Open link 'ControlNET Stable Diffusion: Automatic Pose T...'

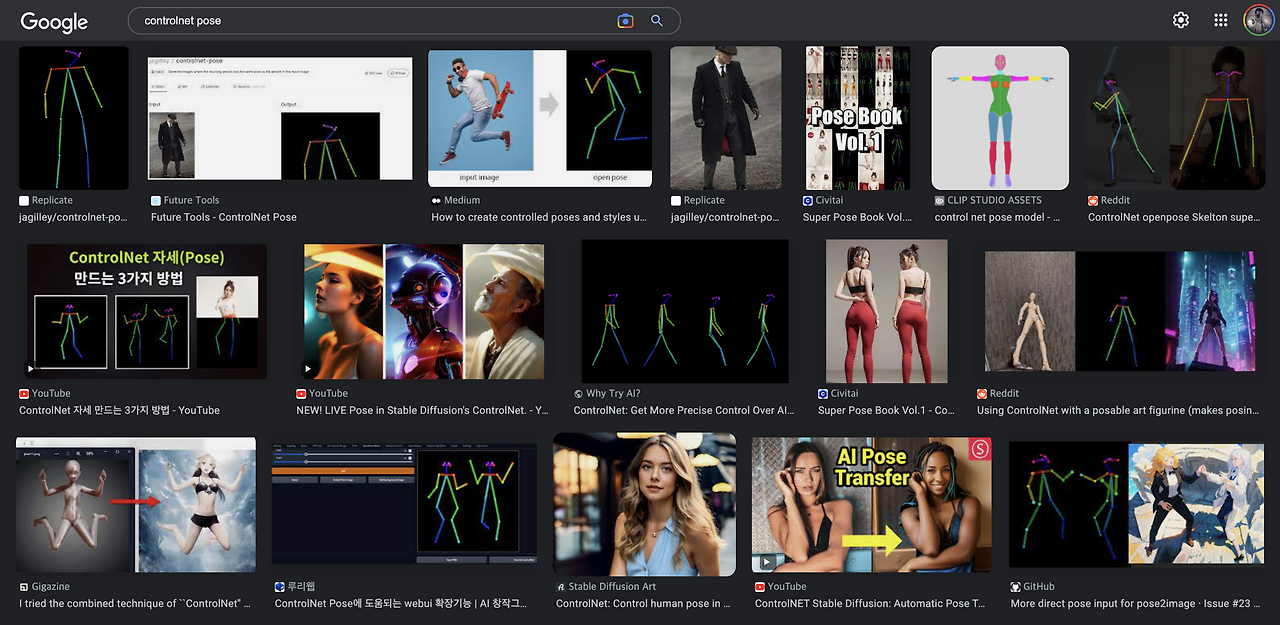(870, 603)
